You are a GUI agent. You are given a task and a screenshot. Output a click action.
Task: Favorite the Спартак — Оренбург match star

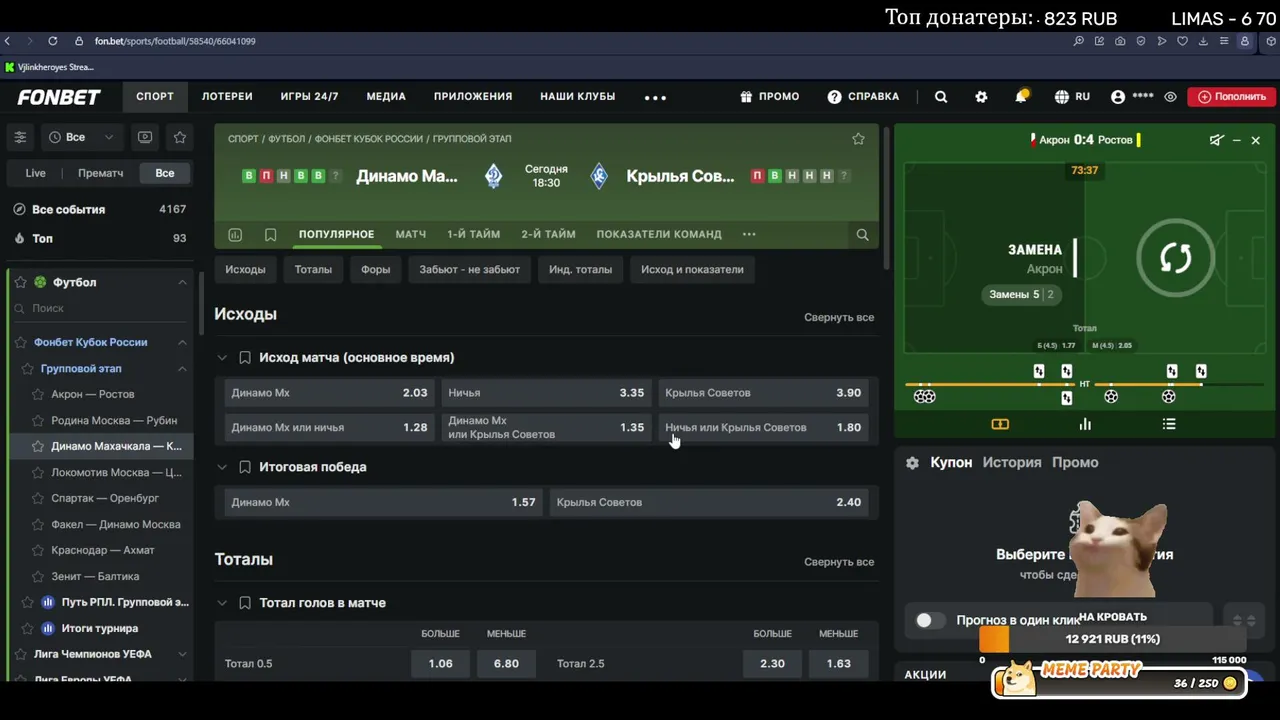tap(38, 498)
